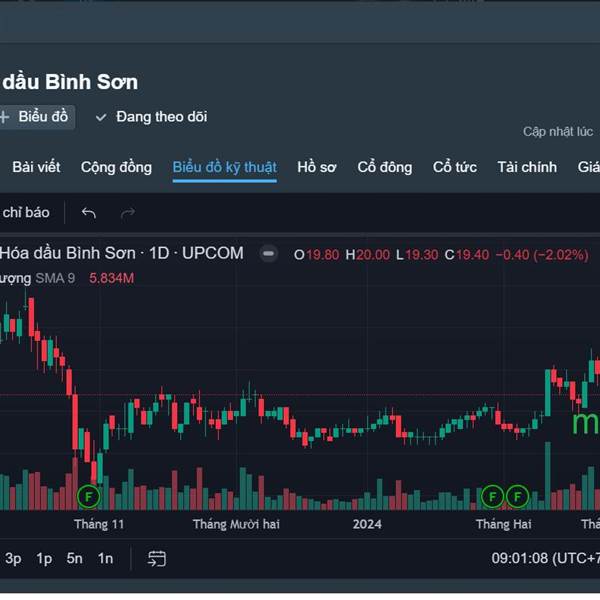Open the Cổ tức tab
The width and height of the screenshot is (600, 600).
coord(455,167)
